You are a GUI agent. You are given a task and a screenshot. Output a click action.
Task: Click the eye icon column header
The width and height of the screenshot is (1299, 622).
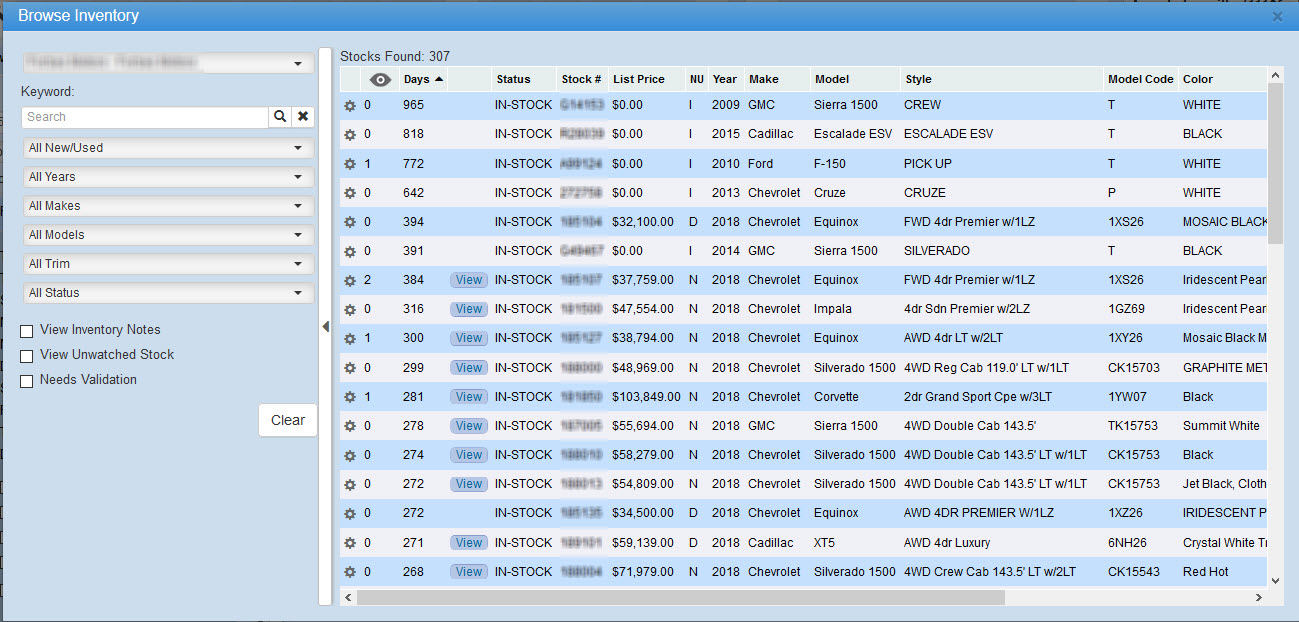pyautogui.click(x=380, y=79)
